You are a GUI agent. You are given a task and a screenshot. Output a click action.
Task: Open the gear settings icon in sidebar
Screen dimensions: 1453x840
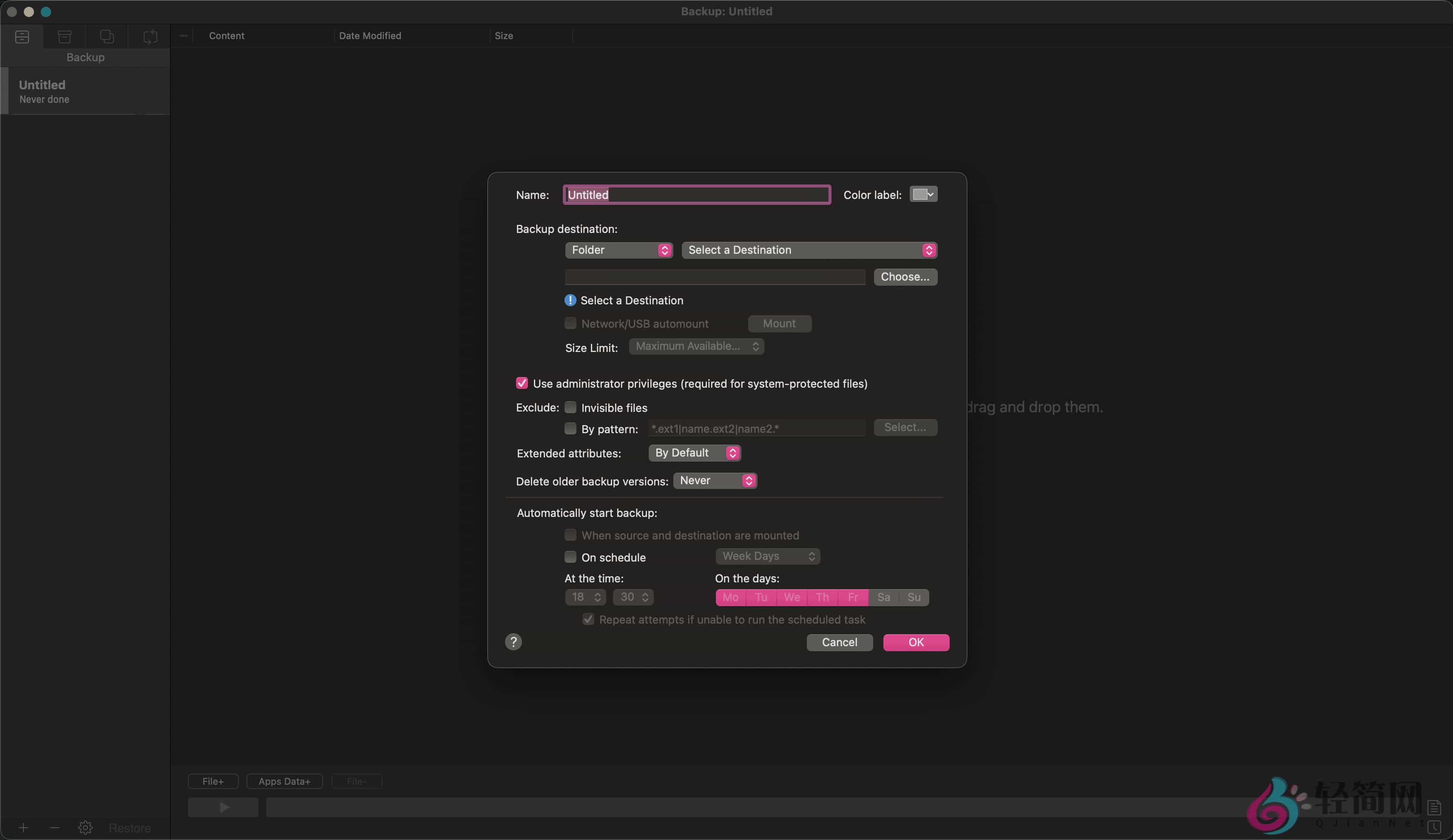coord(85,828)
